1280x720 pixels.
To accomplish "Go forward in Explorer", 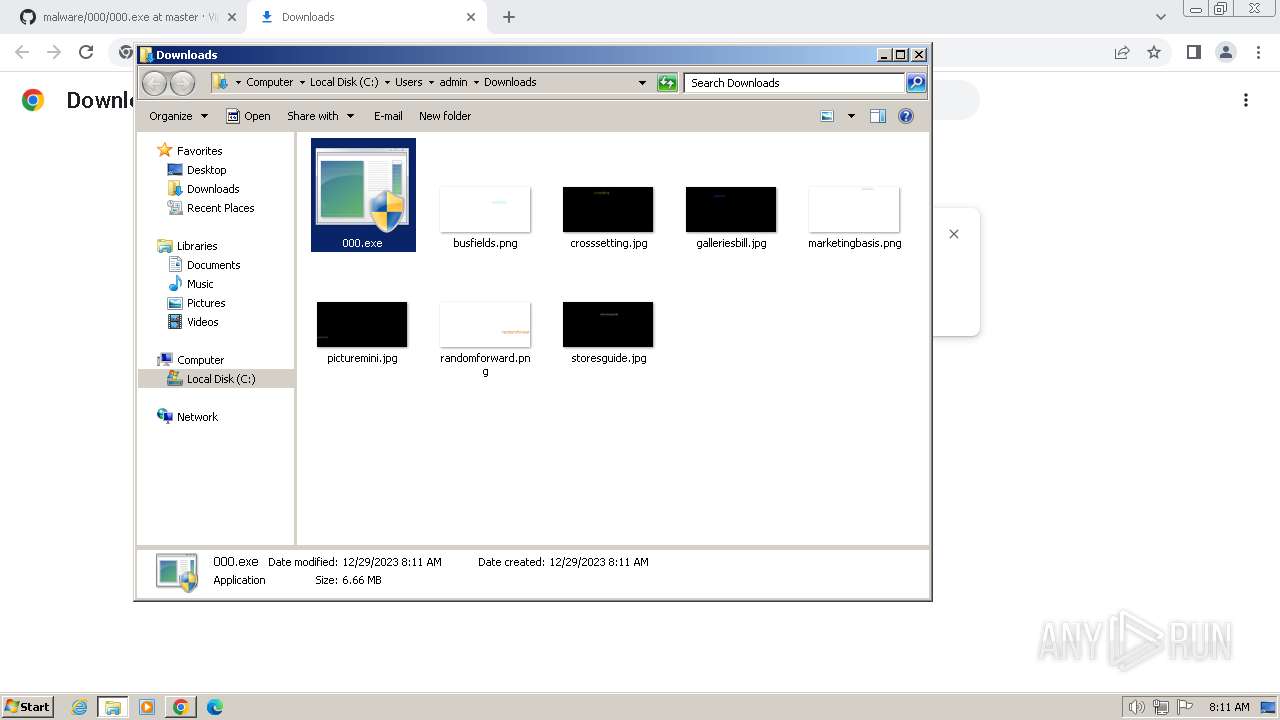I will (183, 83).
